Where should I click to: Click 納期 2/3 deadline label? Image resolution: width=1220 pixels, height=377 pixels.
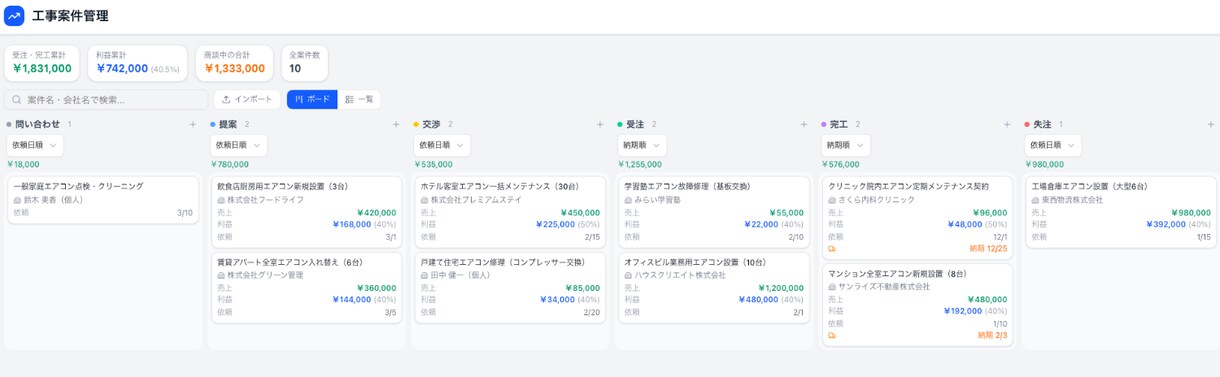[x=993, y=336]
